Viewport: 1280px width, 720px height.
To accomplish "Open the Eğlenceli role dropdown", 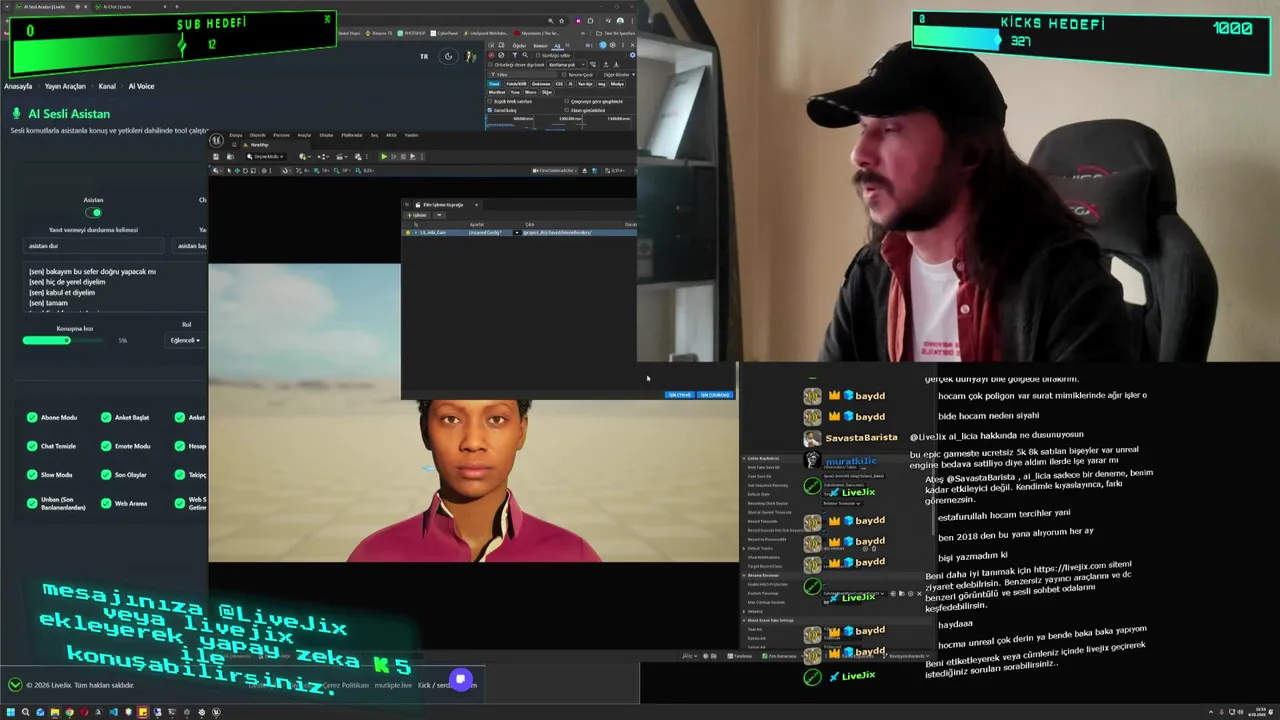I will tap(185, 340).
